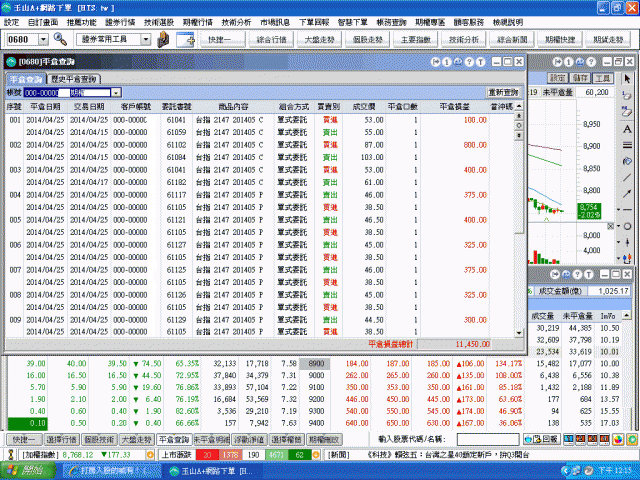Click the magnifier search icon beside stock code
The width and height of the screenshot is (640, 480).
(x=61, y=39)
